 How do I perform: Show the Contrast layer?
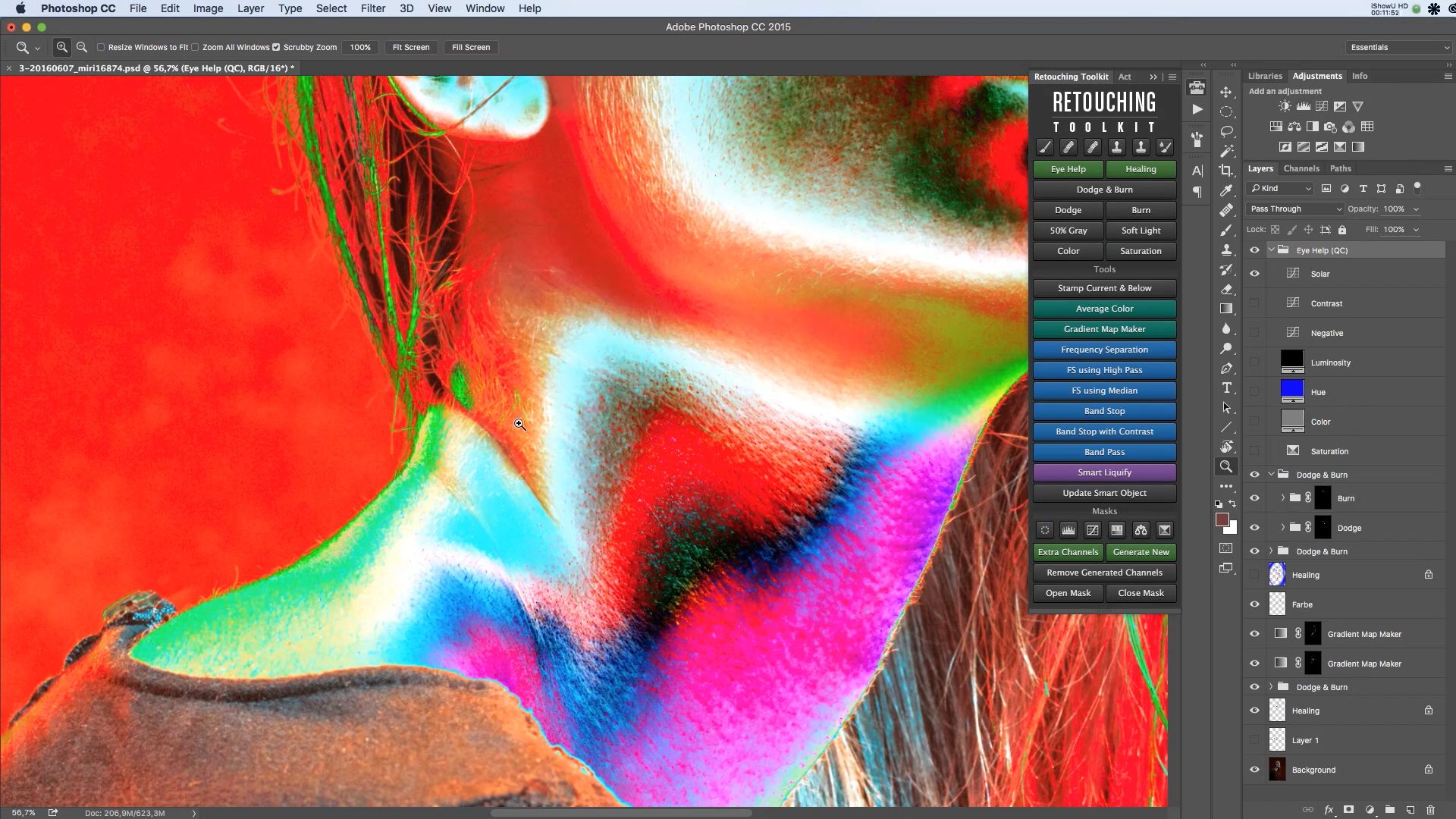pos(1254,303)
